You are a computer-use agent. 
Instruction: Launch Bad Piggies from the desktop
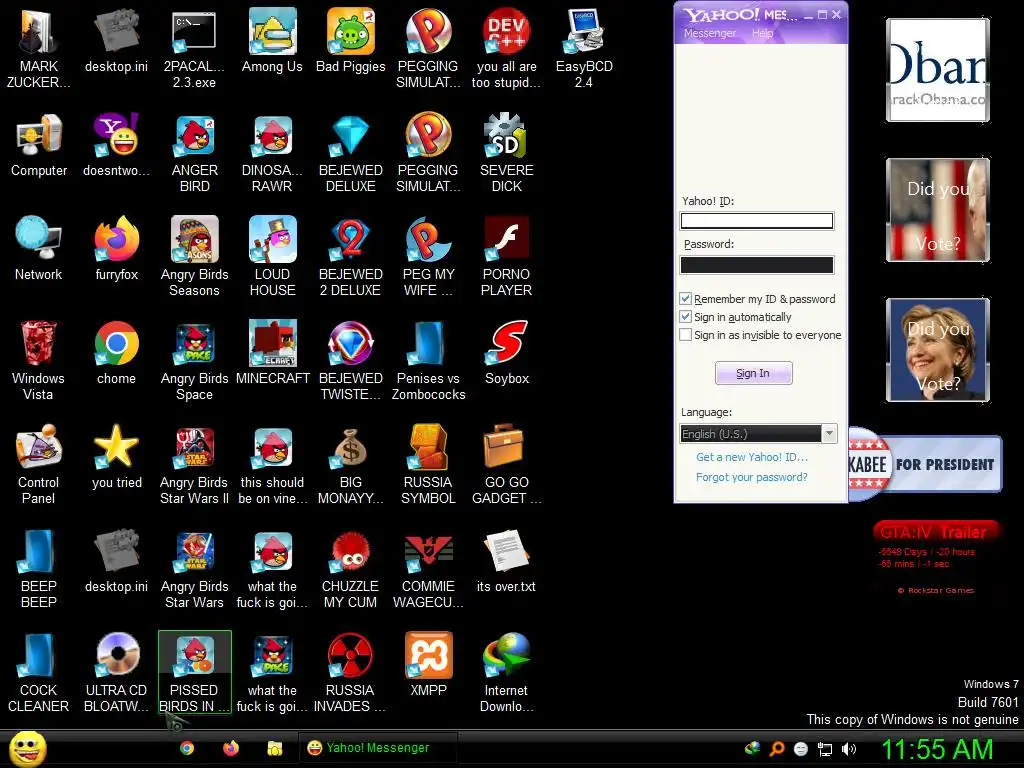[351, 42]
